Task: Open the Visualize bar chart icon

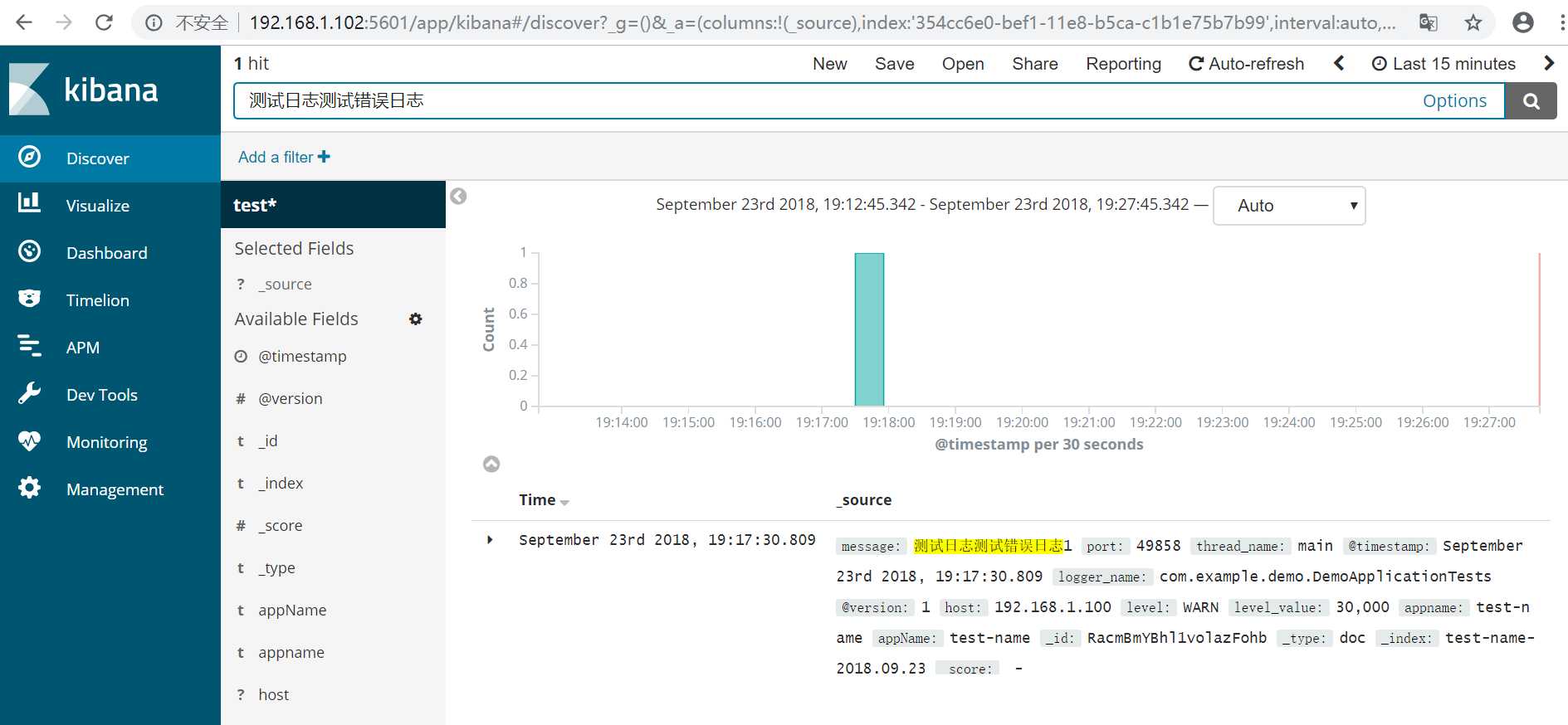Action: tap(30, 202)
